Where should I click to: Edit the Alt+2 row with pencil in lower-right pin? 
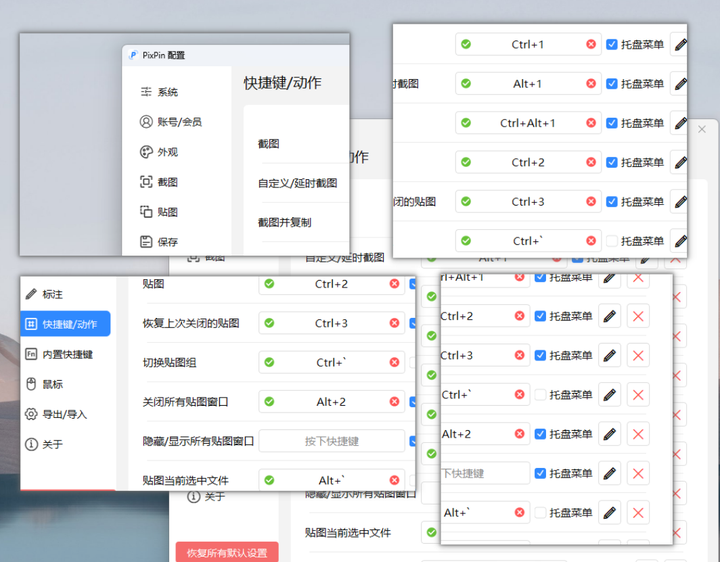pos(609,434)
